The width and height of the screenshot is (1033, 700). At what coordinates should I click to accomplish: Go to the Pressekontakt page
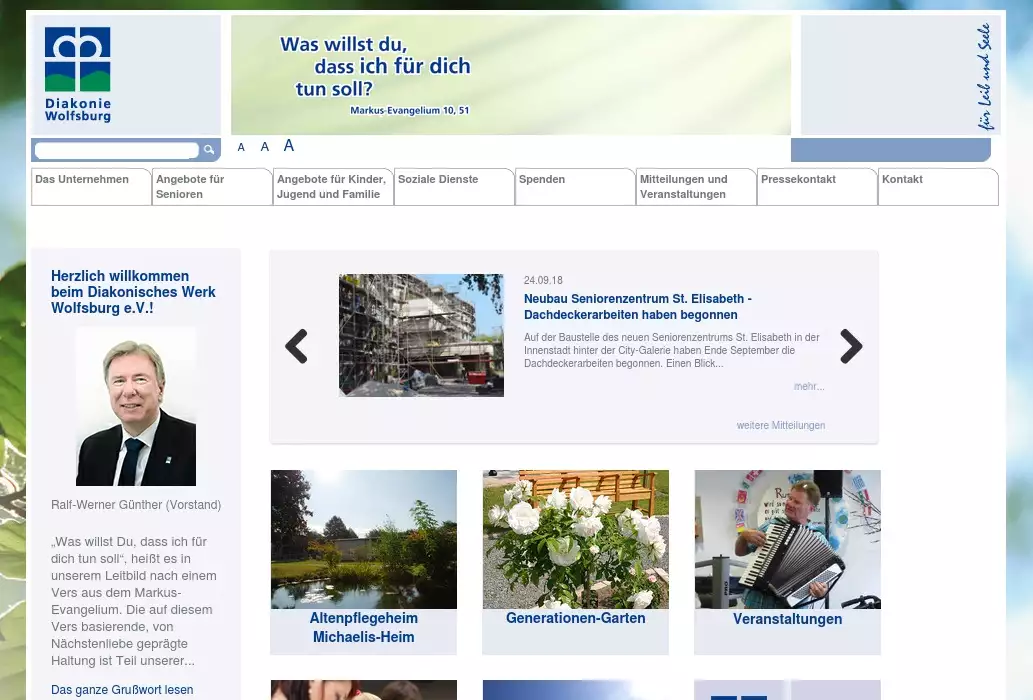(x=798, y=180)
